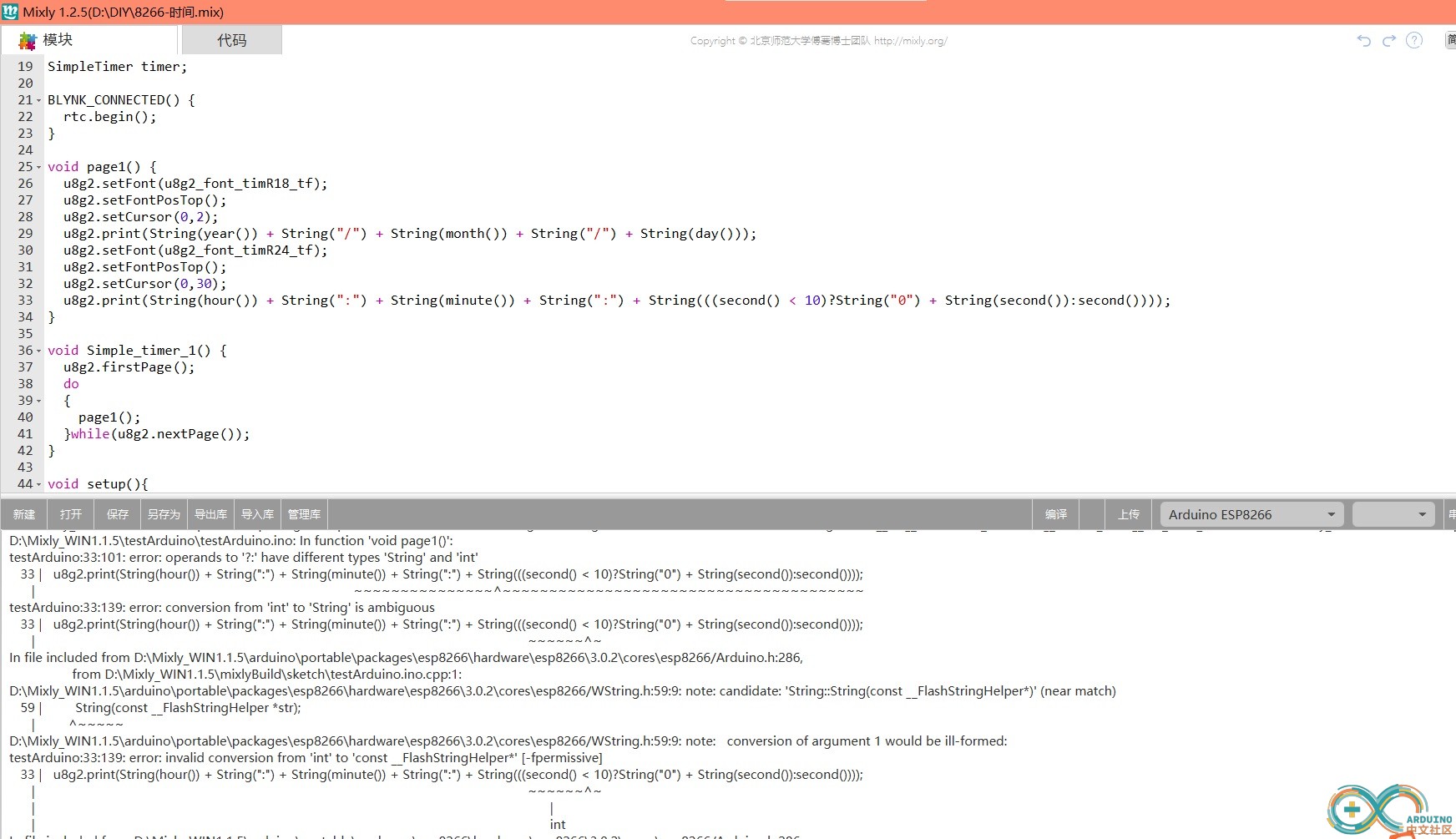This screenshot has height=839, width=1456.
Task: Undo the last edit with undo arrow
Action: coord(1364,40)
